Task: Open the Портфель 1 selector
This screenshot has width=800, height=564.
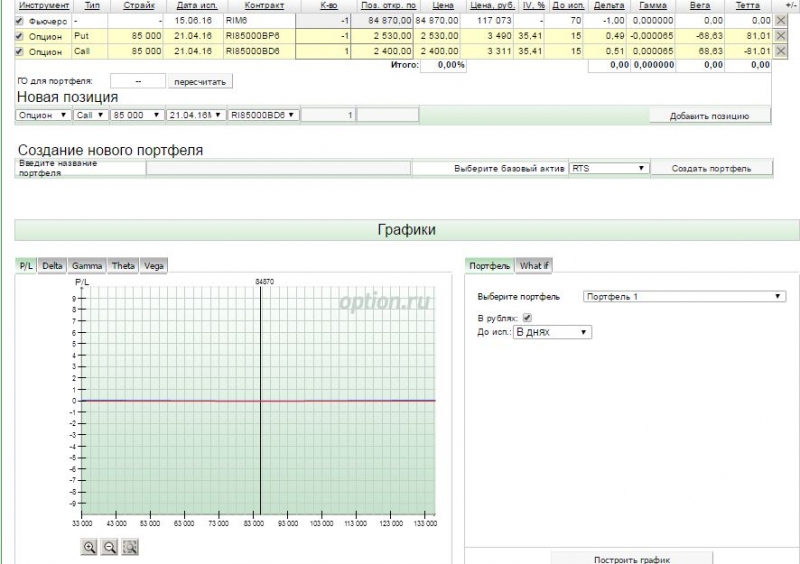Action: pos(684,296)
